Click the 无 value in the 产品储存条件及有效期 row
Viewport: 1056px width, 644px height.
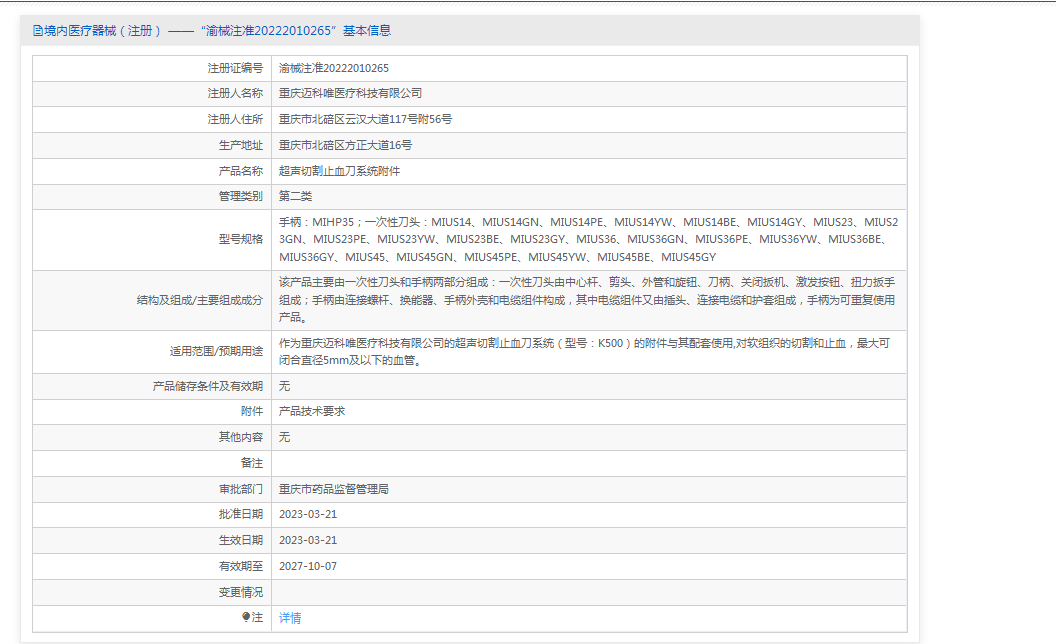[x=285, y=386]
